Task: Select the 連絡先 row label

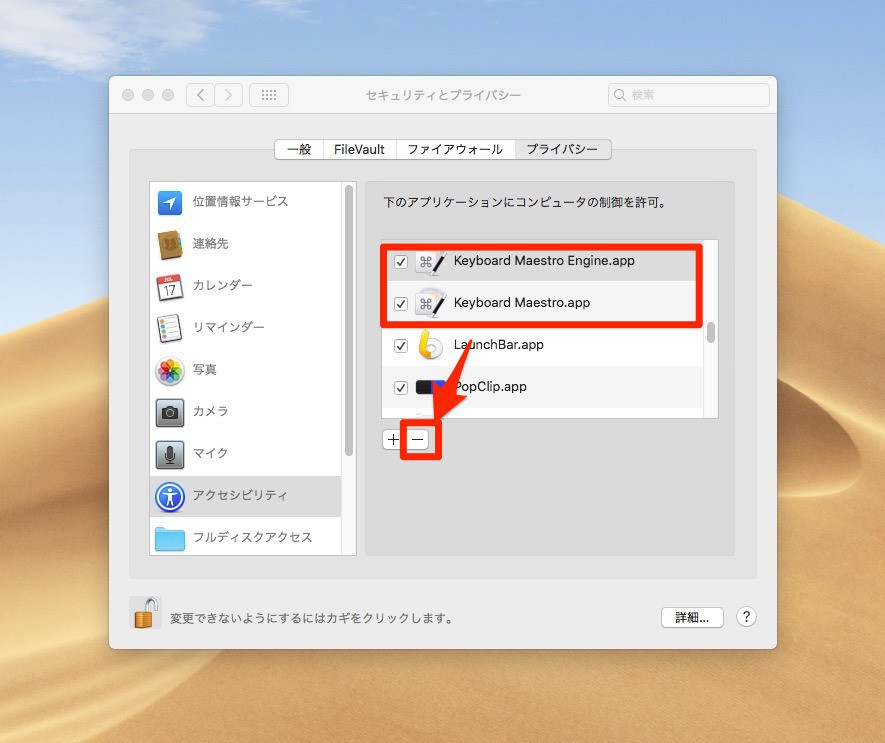Action: click(211, 243)
